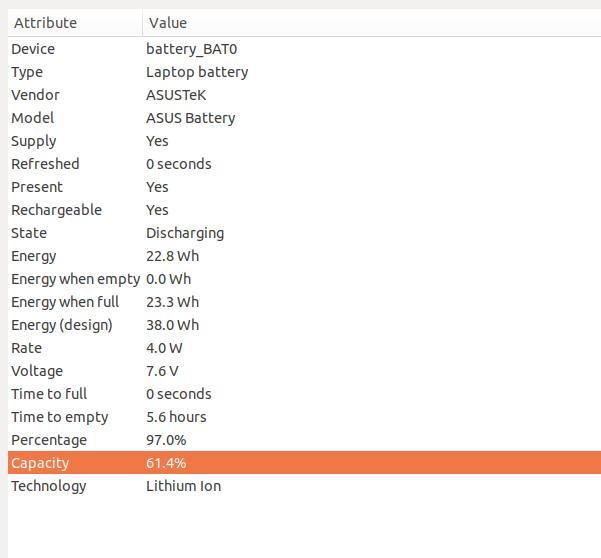The image size is (601, 558).
Task: Select the Energy when full row
Action: tap(304, 302)
